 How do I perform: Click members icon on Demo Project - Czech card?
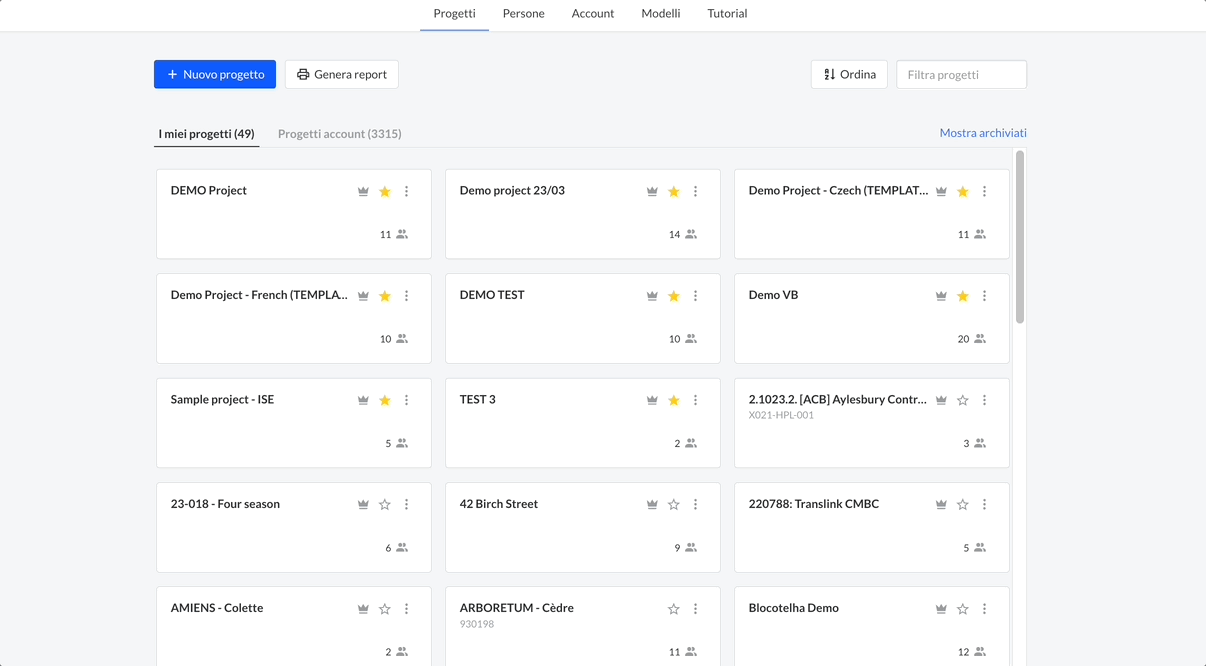click(x=980, y=234)
